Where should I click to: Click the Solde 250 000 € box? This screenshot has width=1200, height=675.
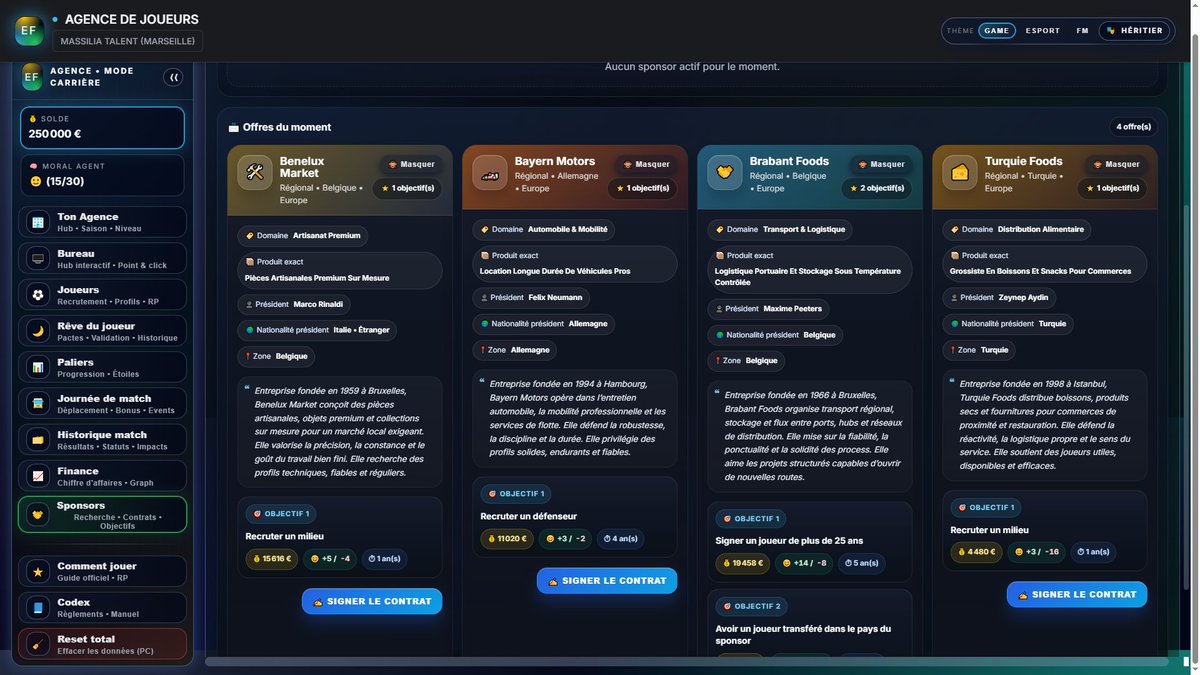coord(102,128)
